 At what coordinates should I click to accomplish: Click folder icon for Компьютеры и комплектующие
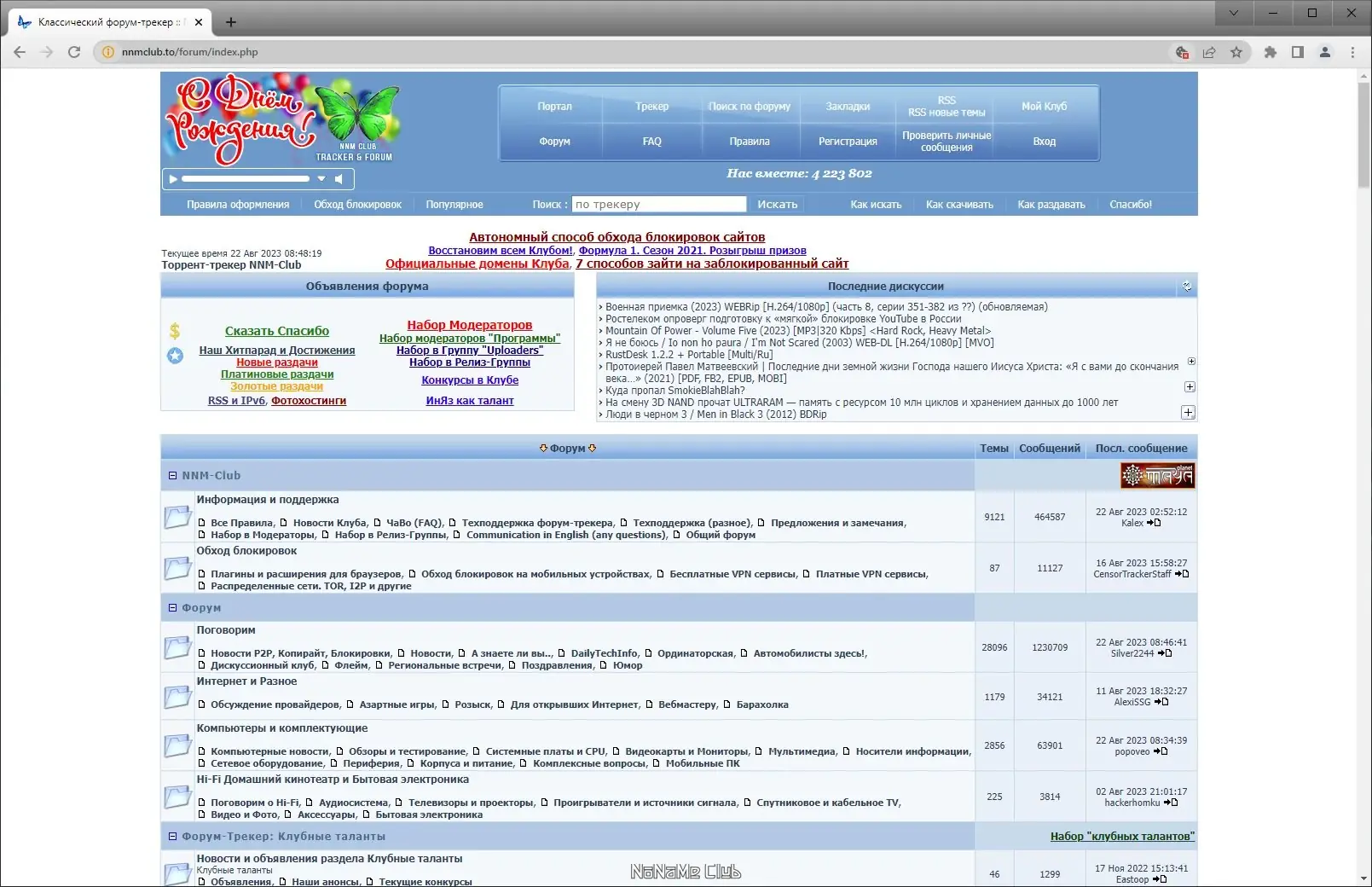point(177,745)
